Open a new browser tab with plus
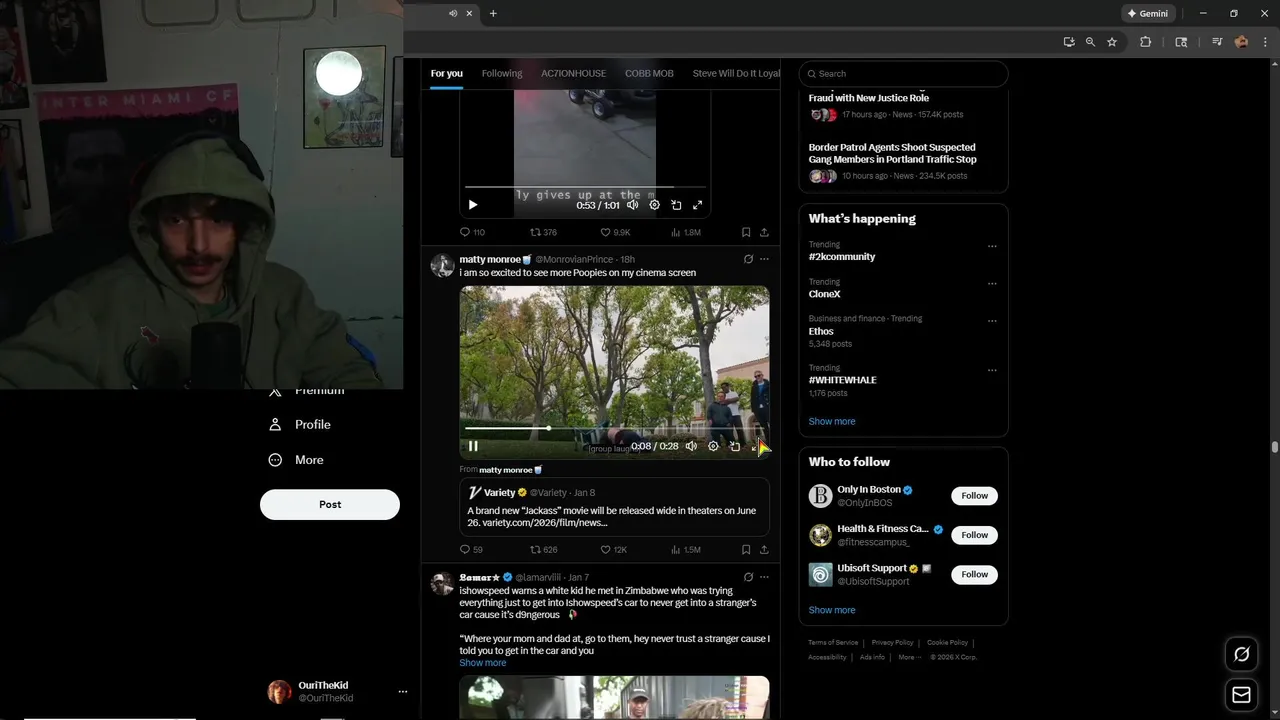This screenshot has width=1280, height=720. pyautogui.click(x=493, y=13)
